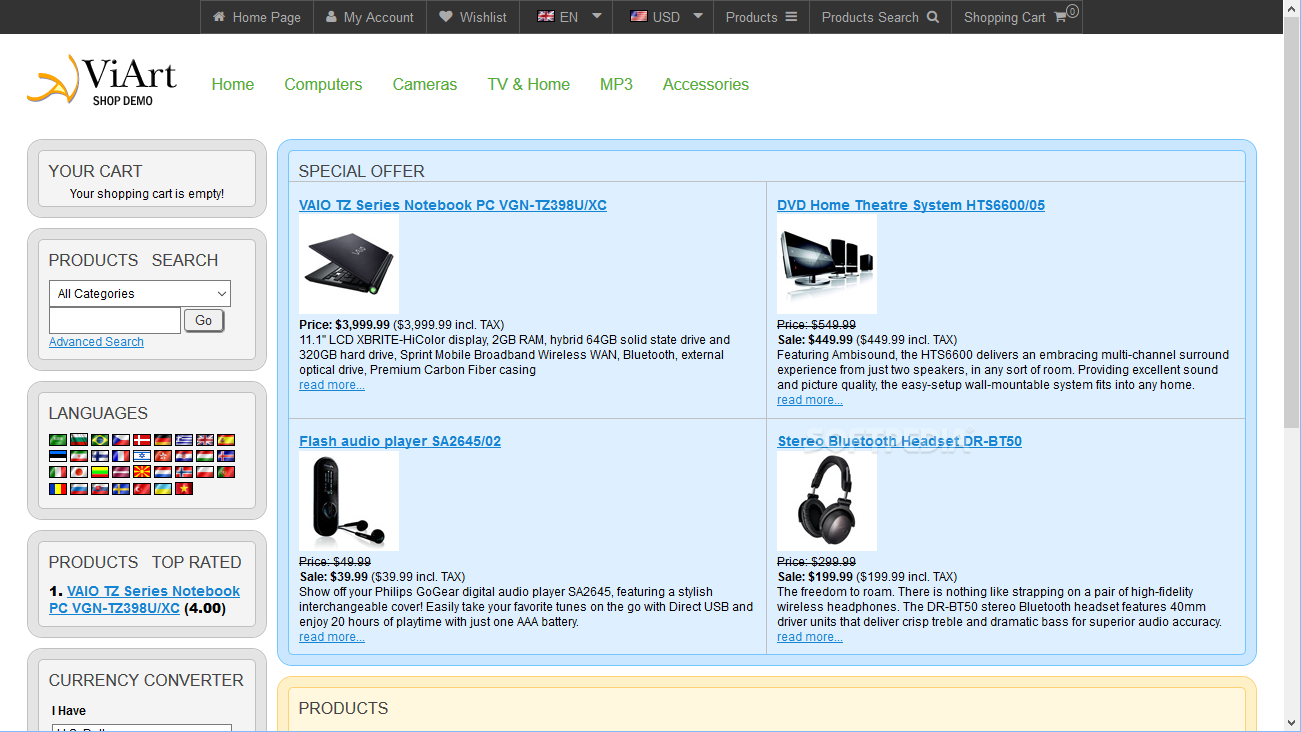Image resolution: width=1301 pixels, height=732 pixels.
Task: Select the Vietnamese flag language
Action: click(x=184, y=488)
